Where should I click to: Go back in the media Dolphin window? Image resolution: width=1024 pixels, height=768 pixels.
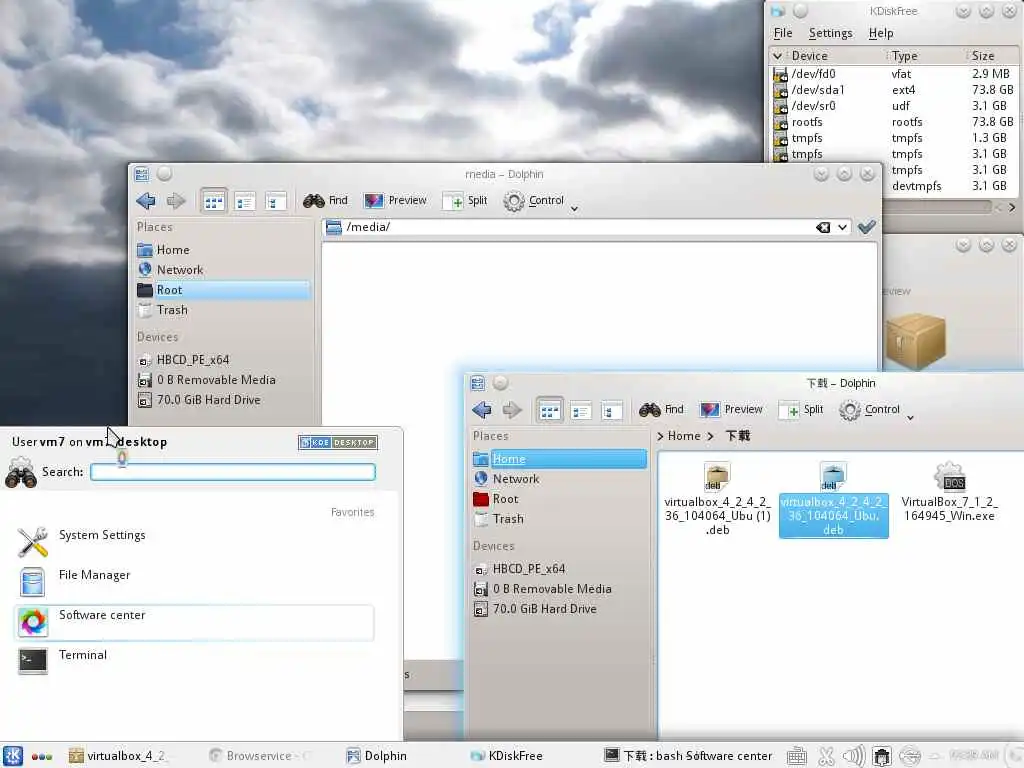click(x=146, y=201)
